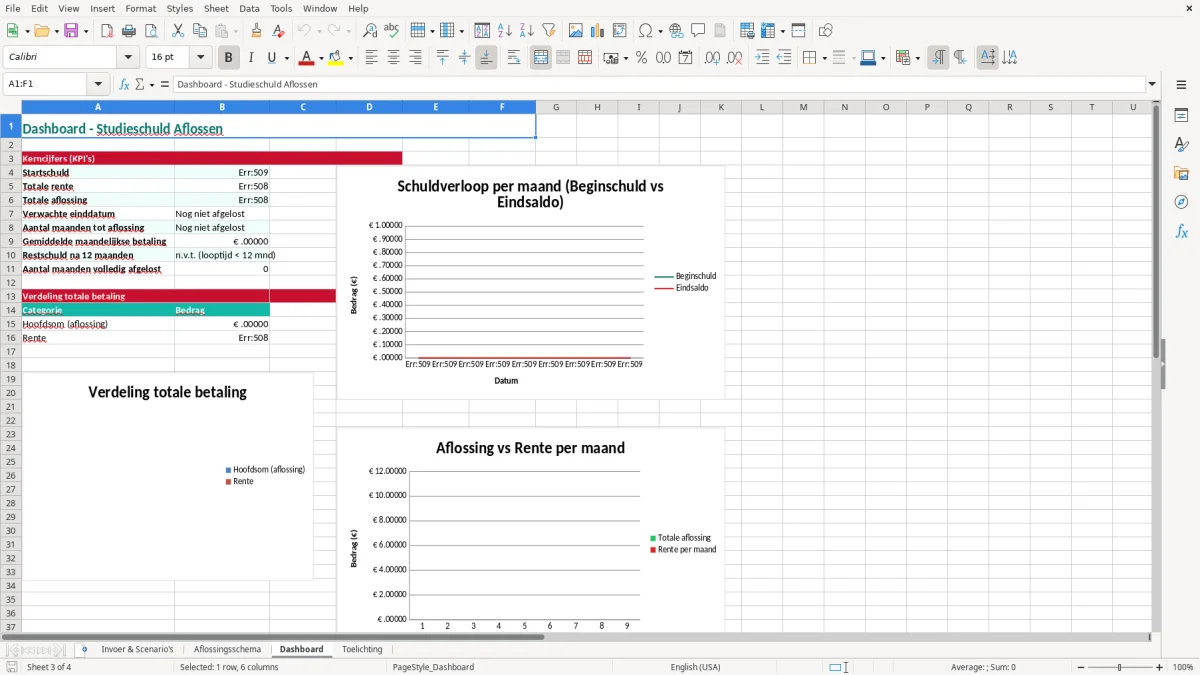Click English (USA) language in status bar
Image resolution: width=1200 pixels, height=675 pixels.
tap(695, 667)
